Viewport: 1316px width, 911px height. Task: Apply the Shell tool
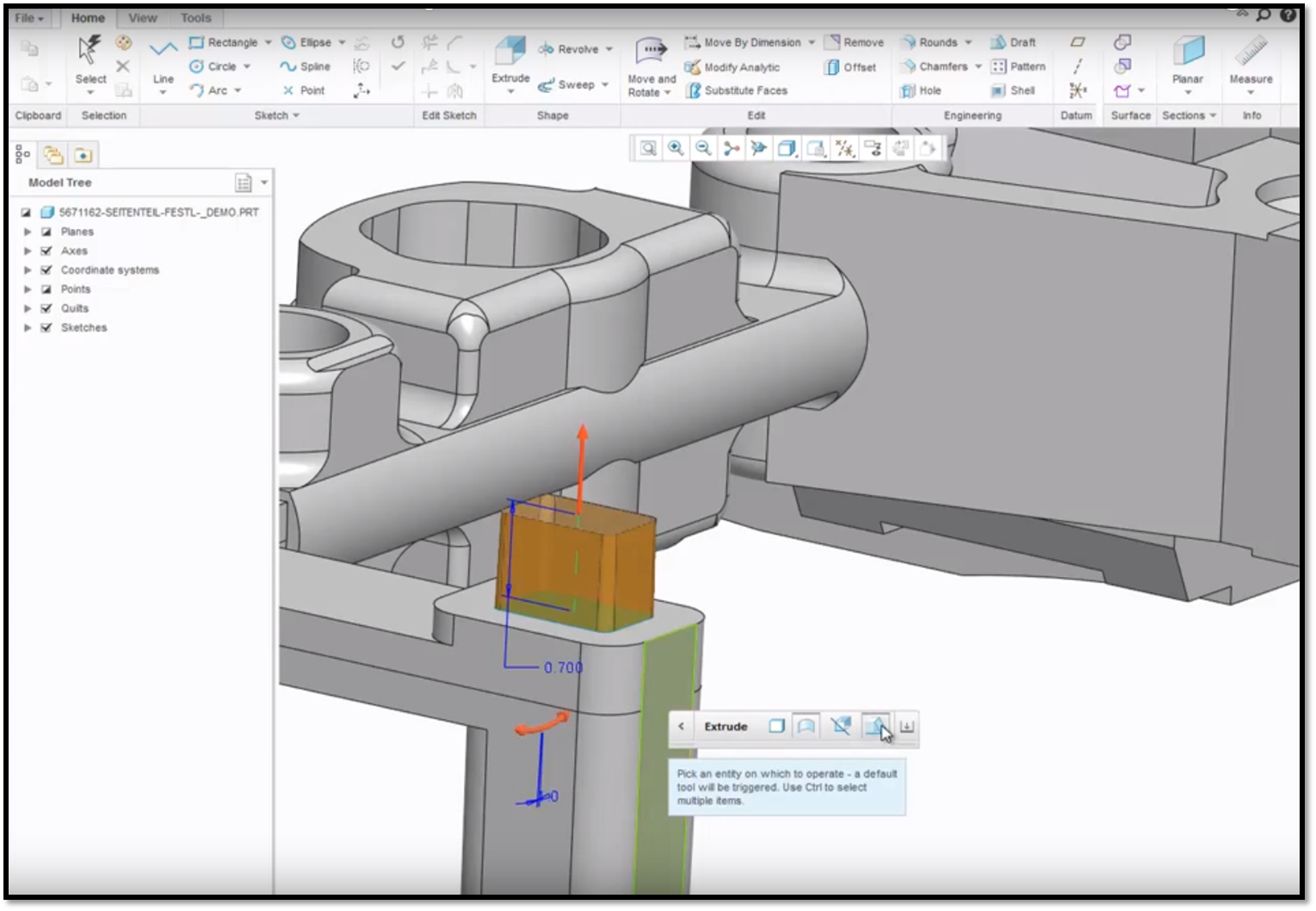[1013, 90]
